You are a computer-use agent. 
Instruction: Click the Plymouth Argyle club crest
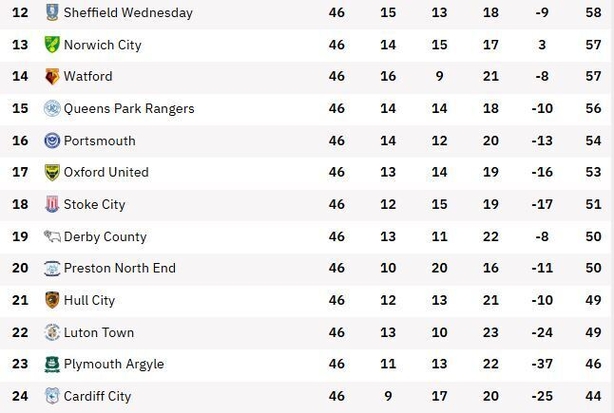(x=52, y=364)
